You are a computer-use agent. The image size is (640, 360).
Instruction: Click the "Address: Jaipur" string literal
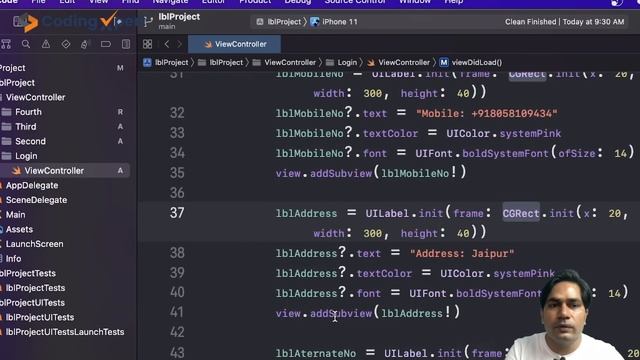(x=462, y=253)
